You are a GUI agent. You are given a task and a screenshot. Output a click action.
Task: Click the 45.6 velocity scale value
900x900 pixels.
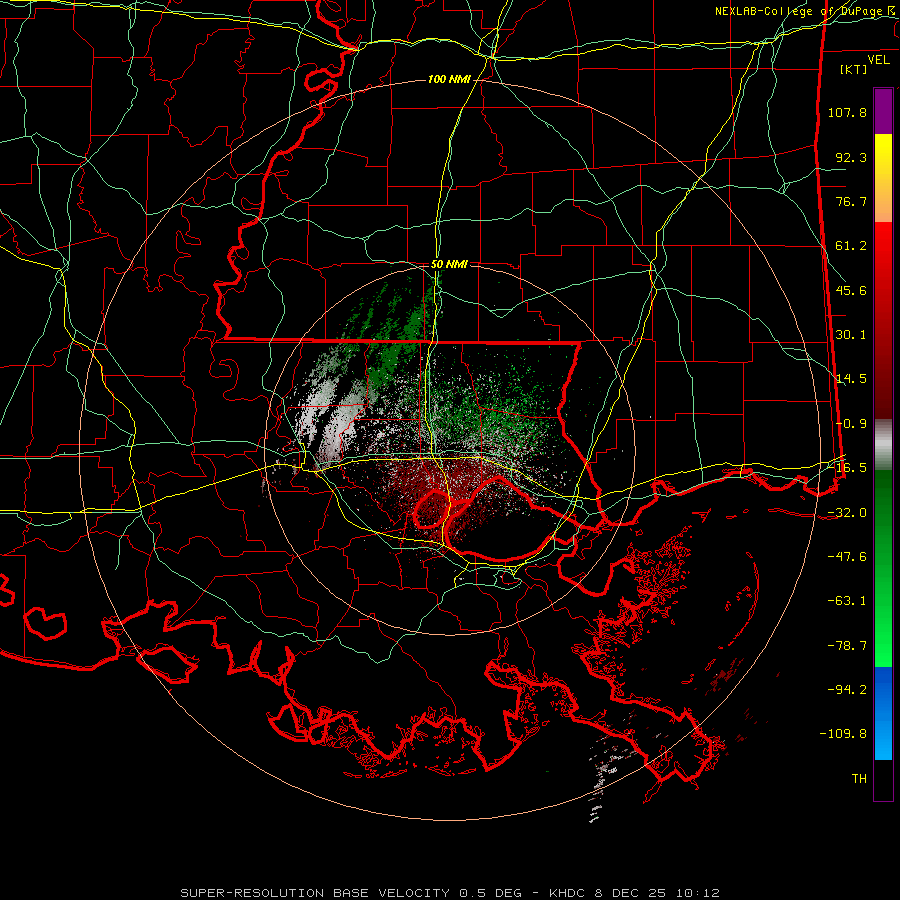point(851,290)
